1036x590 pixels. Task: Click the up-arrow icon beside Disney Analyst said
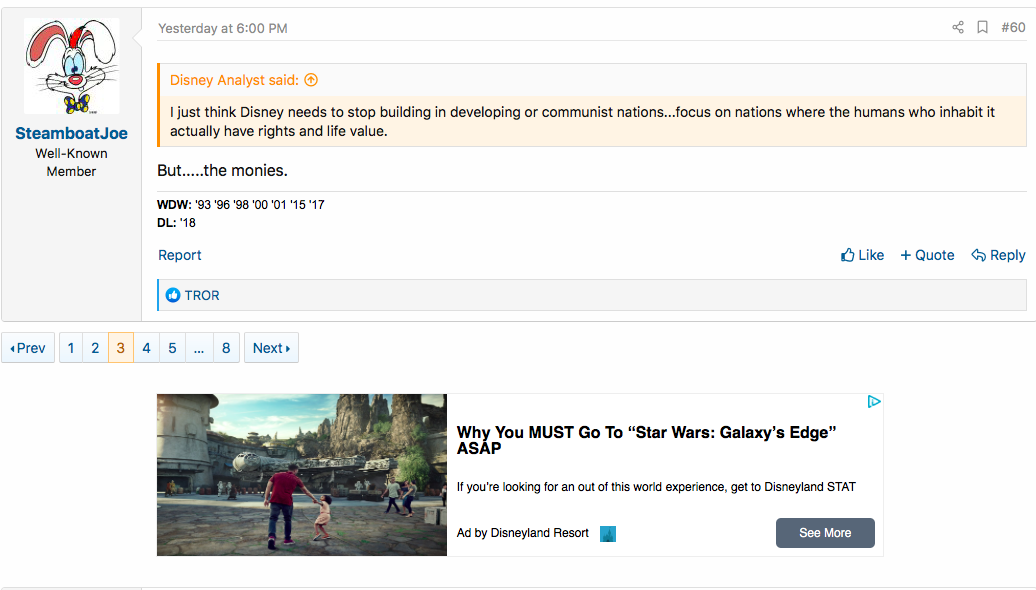pyautogui.click(x=311, y=80)
